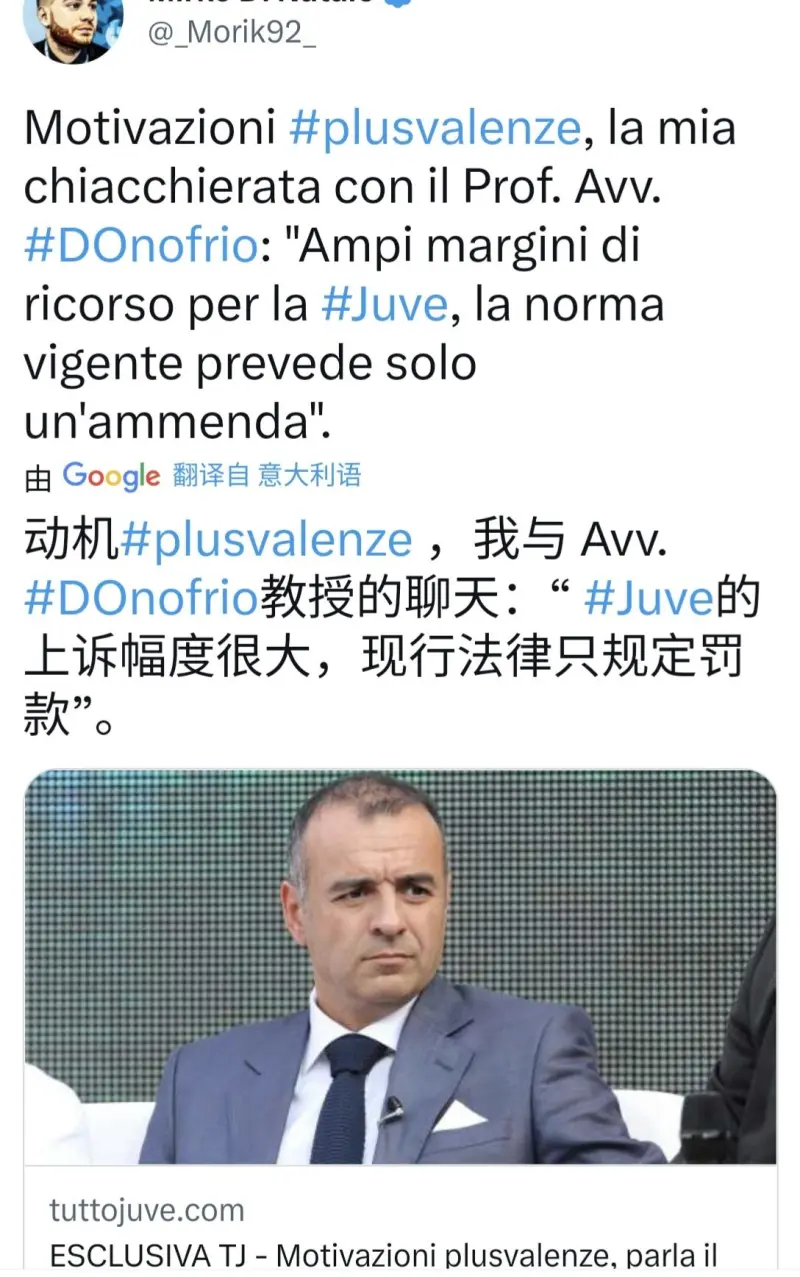The width and height of the screenshot is (800, 1277).
Task: Open the #DOnofrio hashtag in the Italian text
Action: 140,246
